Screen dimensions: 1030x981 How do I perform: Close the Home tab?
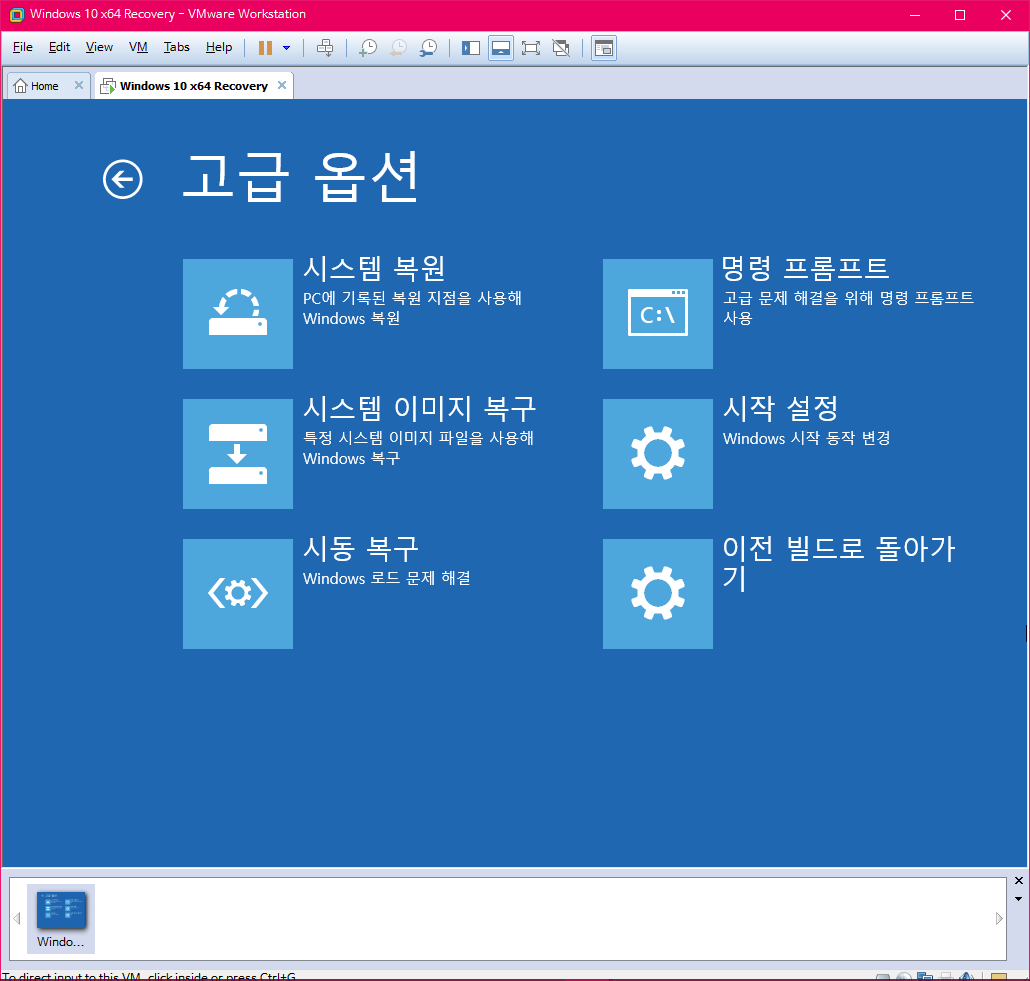tap(79, 85)
